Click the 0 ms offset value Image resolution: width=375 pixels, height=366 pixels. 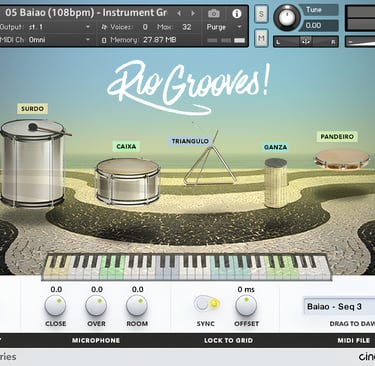(x=246, y=289)
